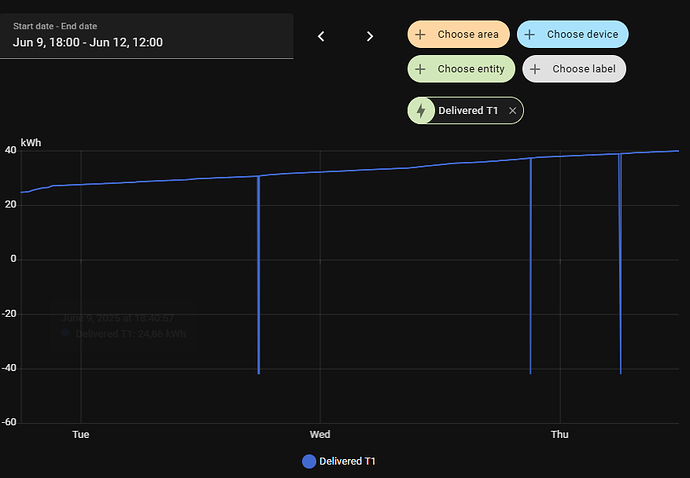This screenshot has width=690, height=478.
Task: Click the Choose label chip
Action: pos(574,69)
